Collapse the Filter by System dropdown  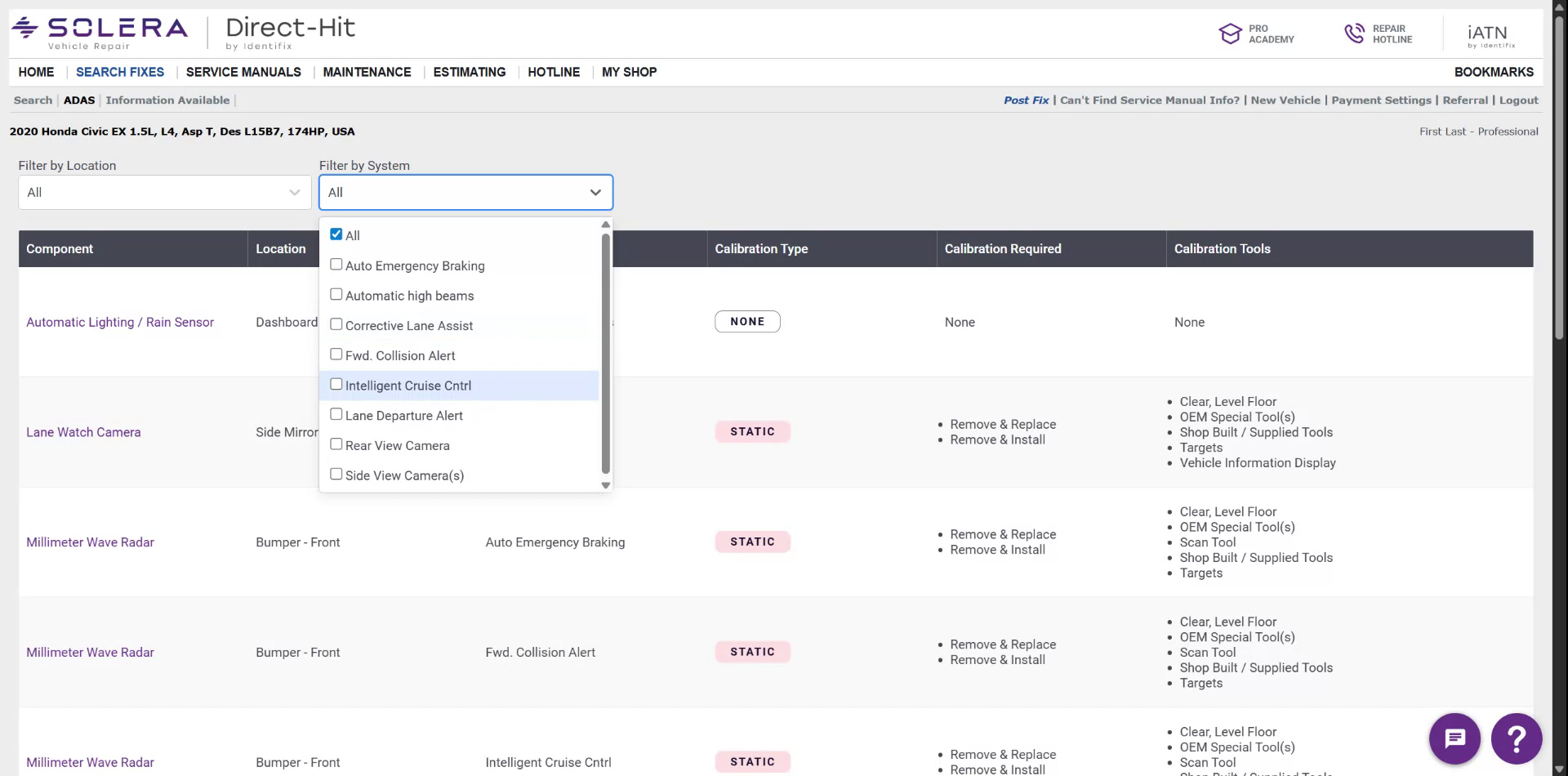[595, 192]
